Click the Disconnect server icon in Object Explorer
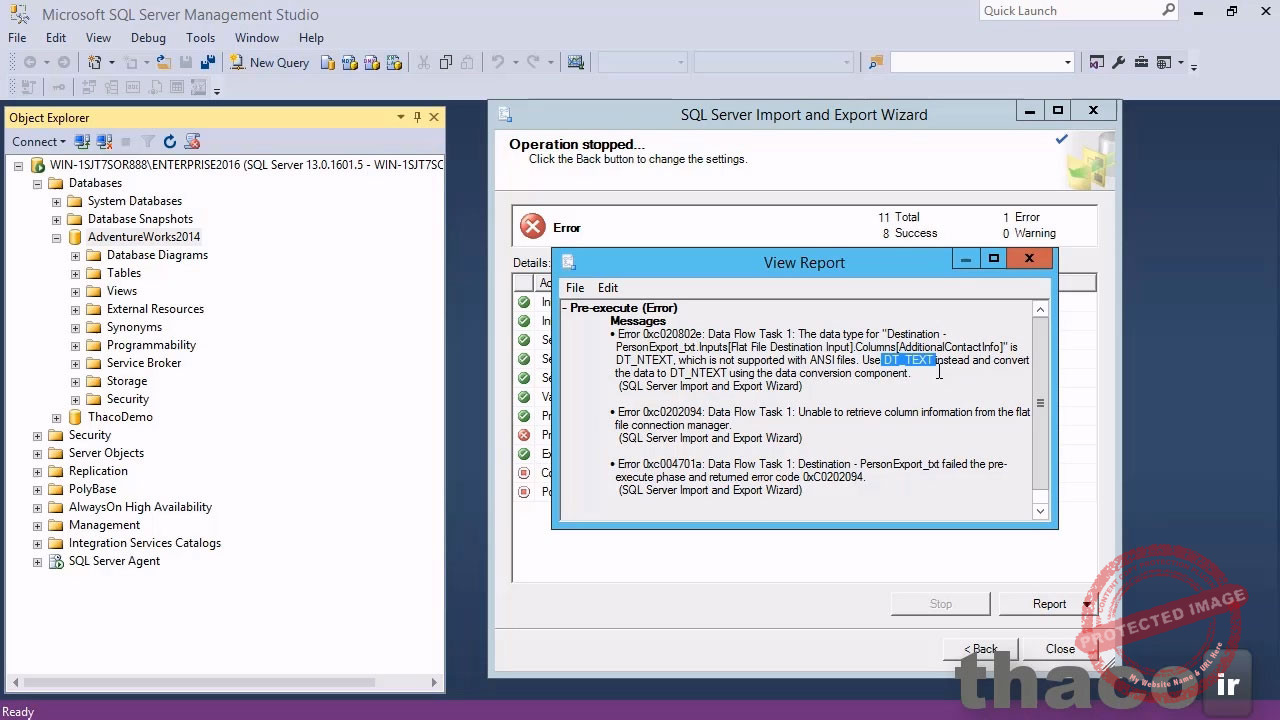The width and height of the screenshot is (1280, 720). pos(104,142)
